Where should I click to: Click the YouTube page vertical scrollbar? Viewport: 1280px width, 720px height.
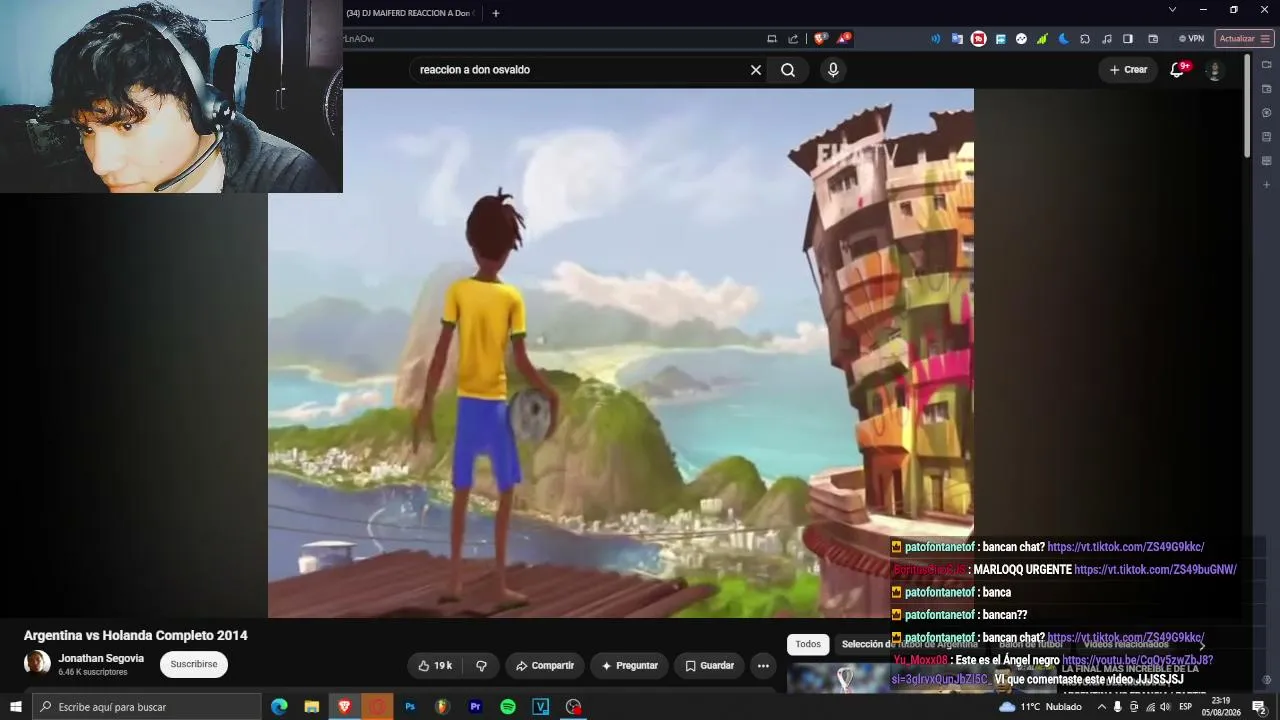1247,105
